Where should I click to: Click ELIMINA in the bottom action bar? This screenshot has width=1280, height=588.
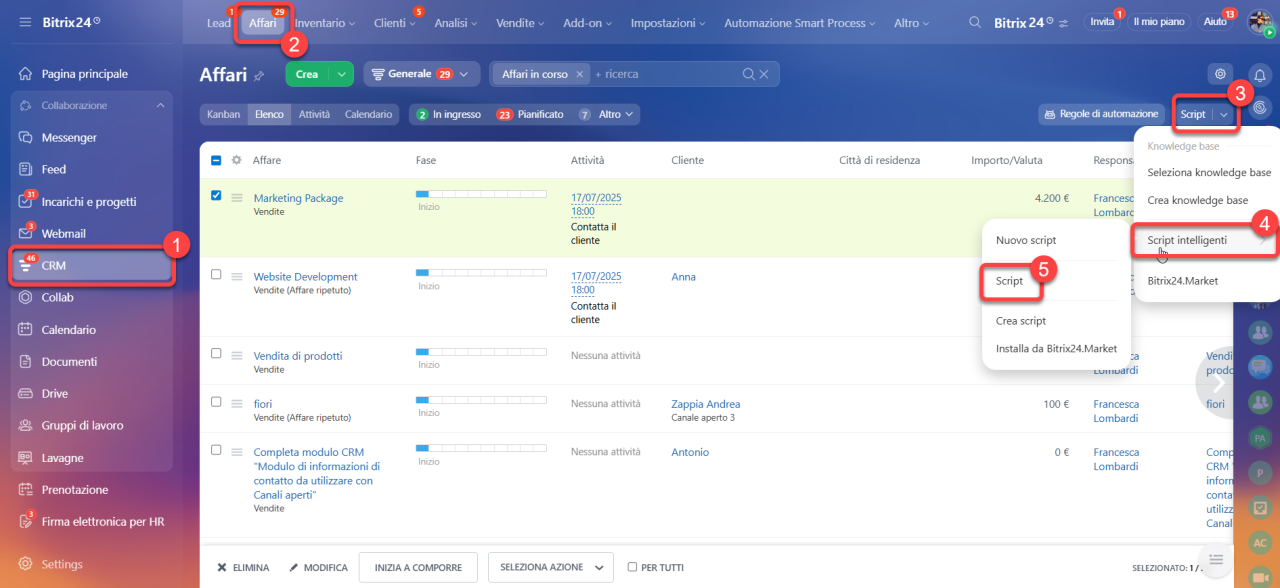[x=243, y=567]
